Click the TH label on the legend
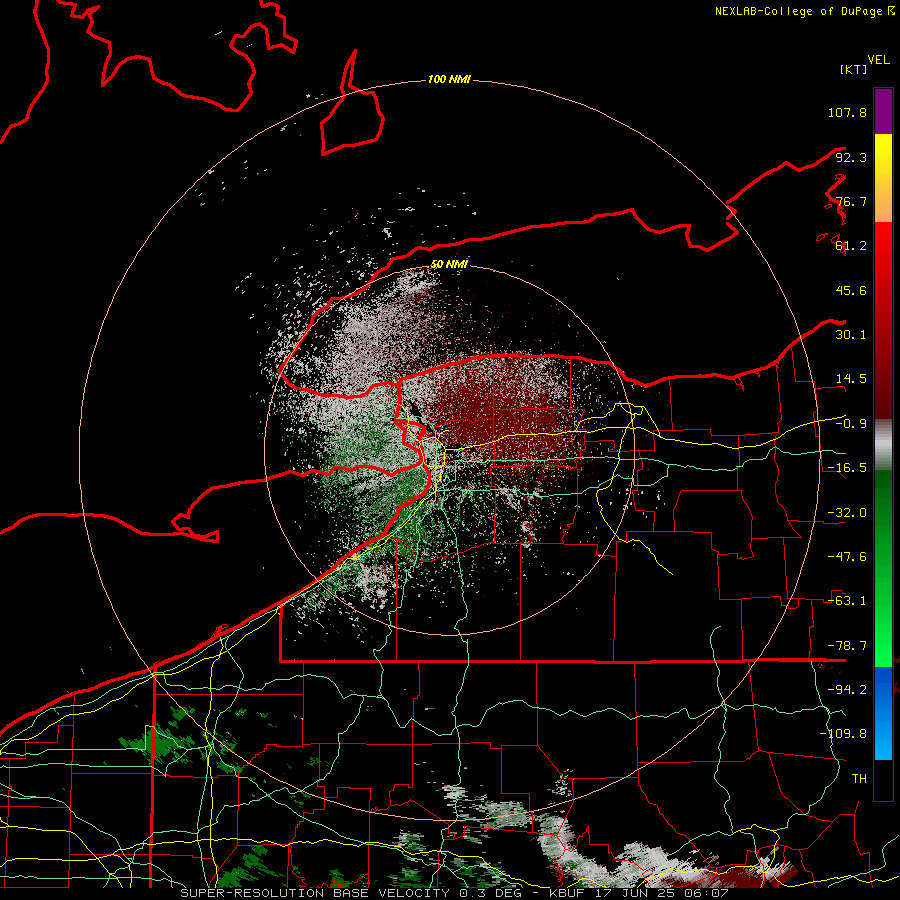900x900 pixels. click(859, 778)
